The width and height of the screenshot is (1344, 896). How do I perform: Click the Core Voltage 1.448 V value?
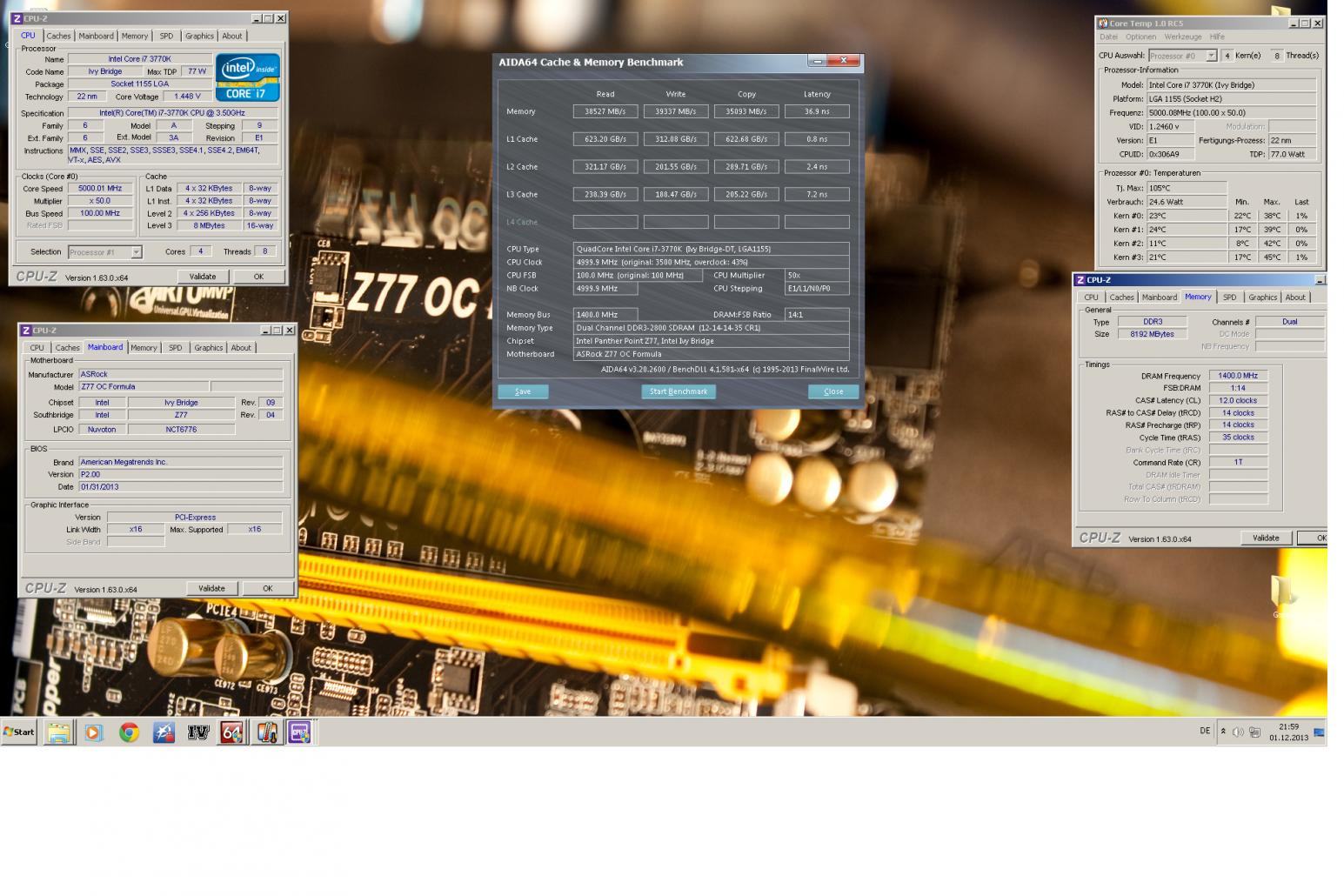click(x=187, y=97)
